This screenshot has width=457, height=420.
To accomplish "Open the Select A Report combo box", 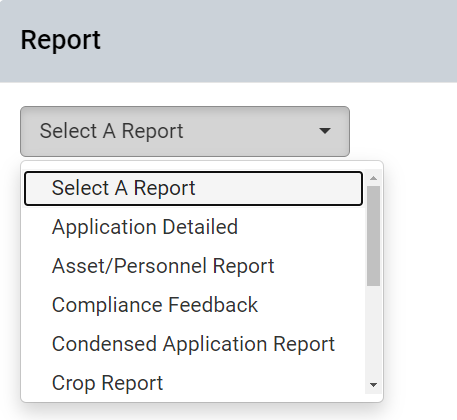I will [x=185, y=131].
